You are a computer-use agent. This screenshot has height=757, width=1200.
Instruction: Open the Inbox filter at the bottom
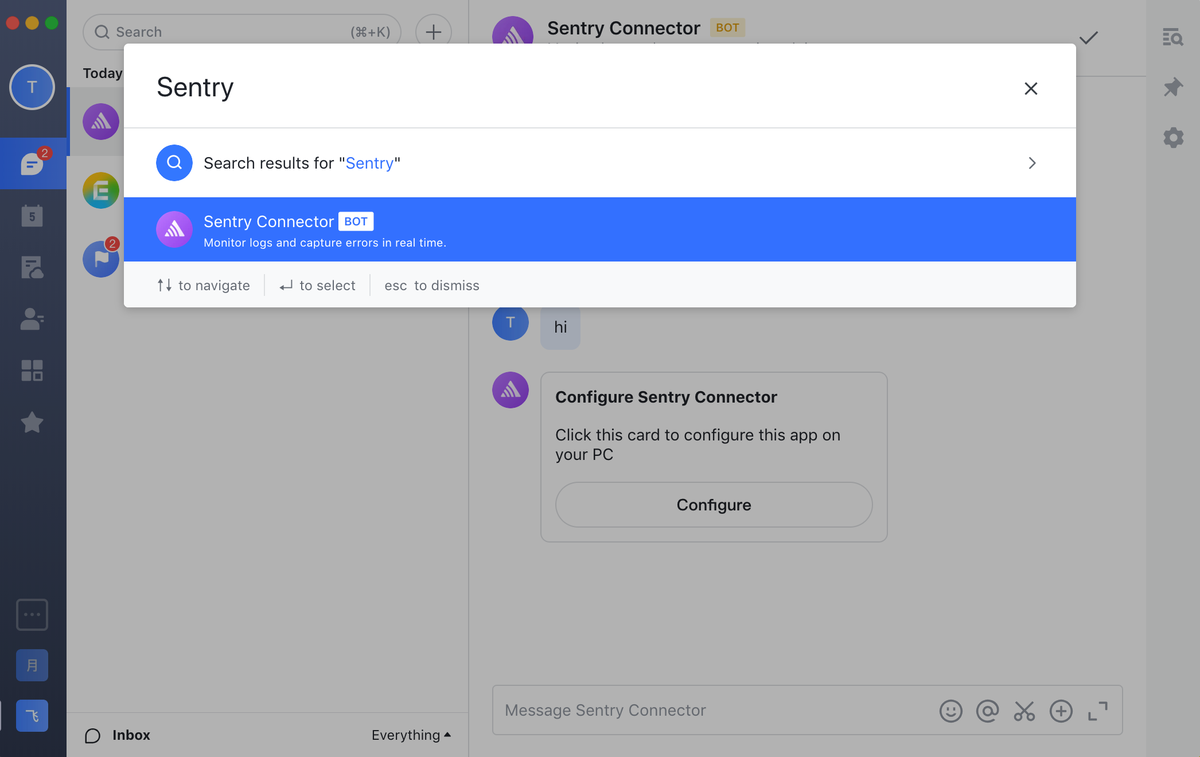pyautogui.click(x=118, y=735)
